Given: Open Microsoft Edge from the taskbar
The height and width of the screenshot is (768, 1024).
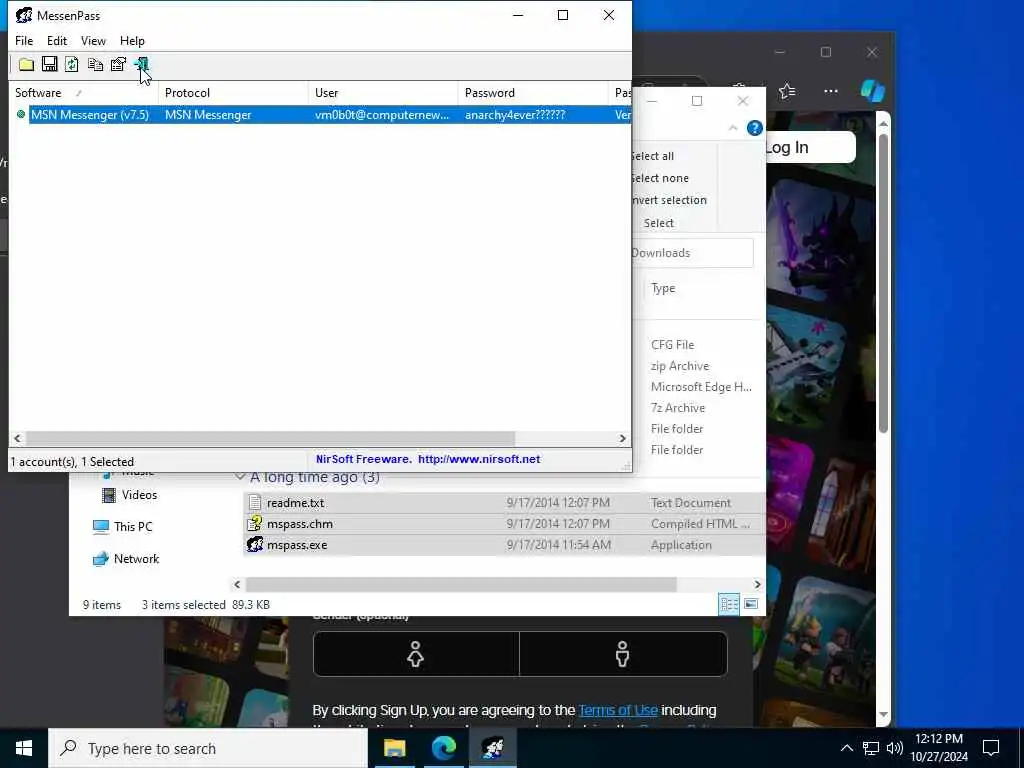Looking at the screenshot, I should point(444,748).
